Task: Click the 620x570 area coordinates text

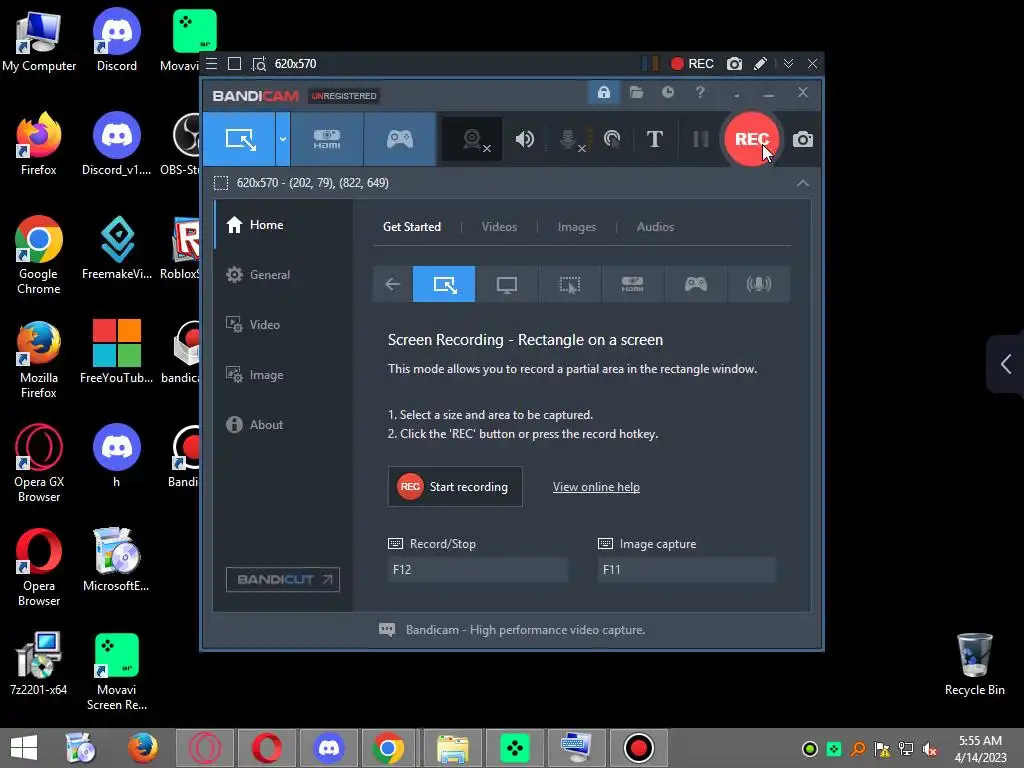Action: point(312,183)
